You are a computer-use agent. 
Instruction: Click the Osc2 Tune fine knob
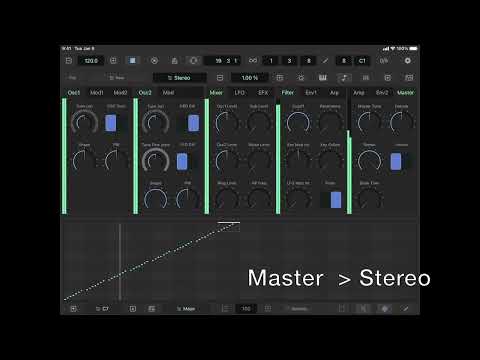pos(156,161)
